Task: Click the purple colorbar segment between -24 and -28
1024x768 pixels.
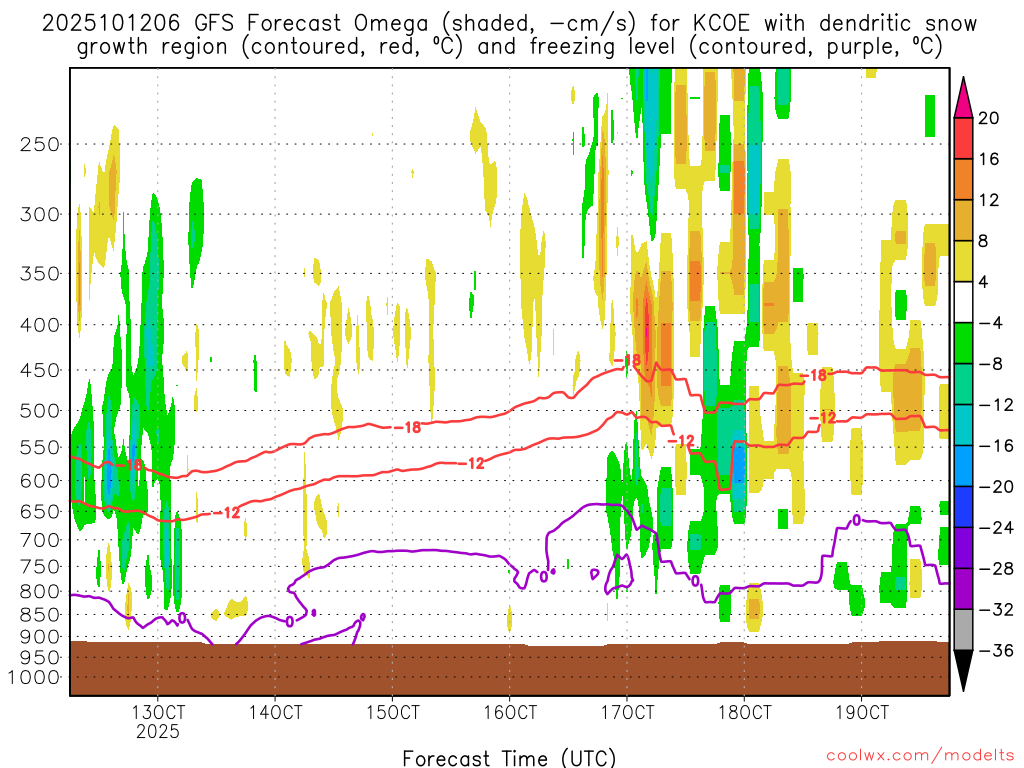Action: tap(963, 548)
